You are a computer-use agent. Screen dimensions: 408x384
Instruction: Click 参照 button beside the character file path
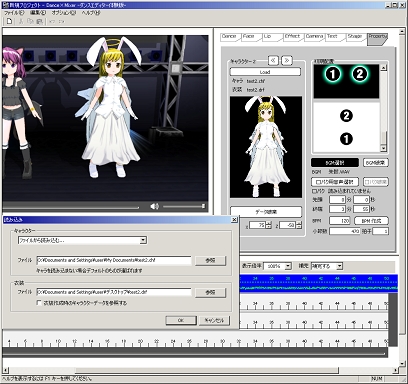(x=210, y=261)
